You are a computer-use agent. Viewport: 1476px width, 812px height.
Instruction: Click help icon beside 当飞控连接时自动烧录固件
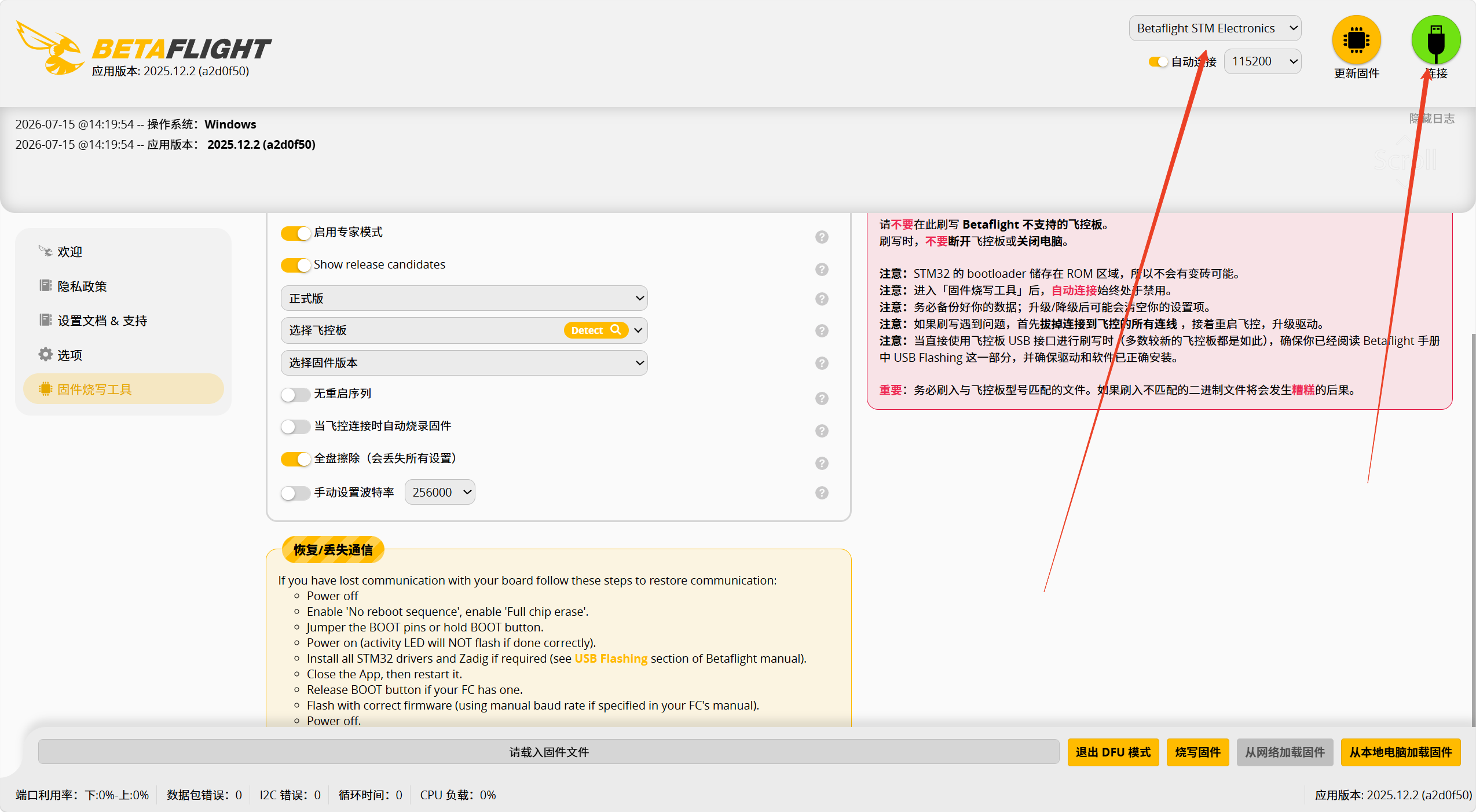822,431
